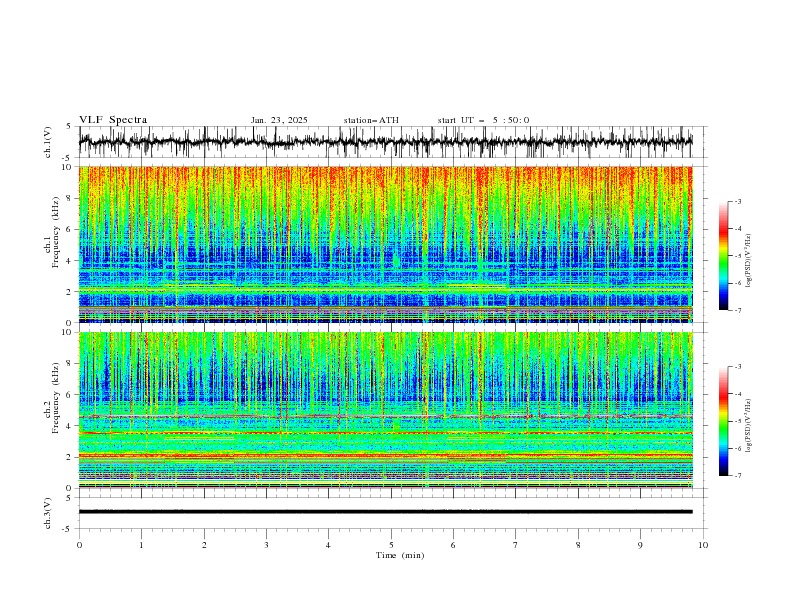The height and width of the screenshot is (612, 792).
Task: Click the ch.2 frequency axis "8" tick label
Action: pos(70,364)
